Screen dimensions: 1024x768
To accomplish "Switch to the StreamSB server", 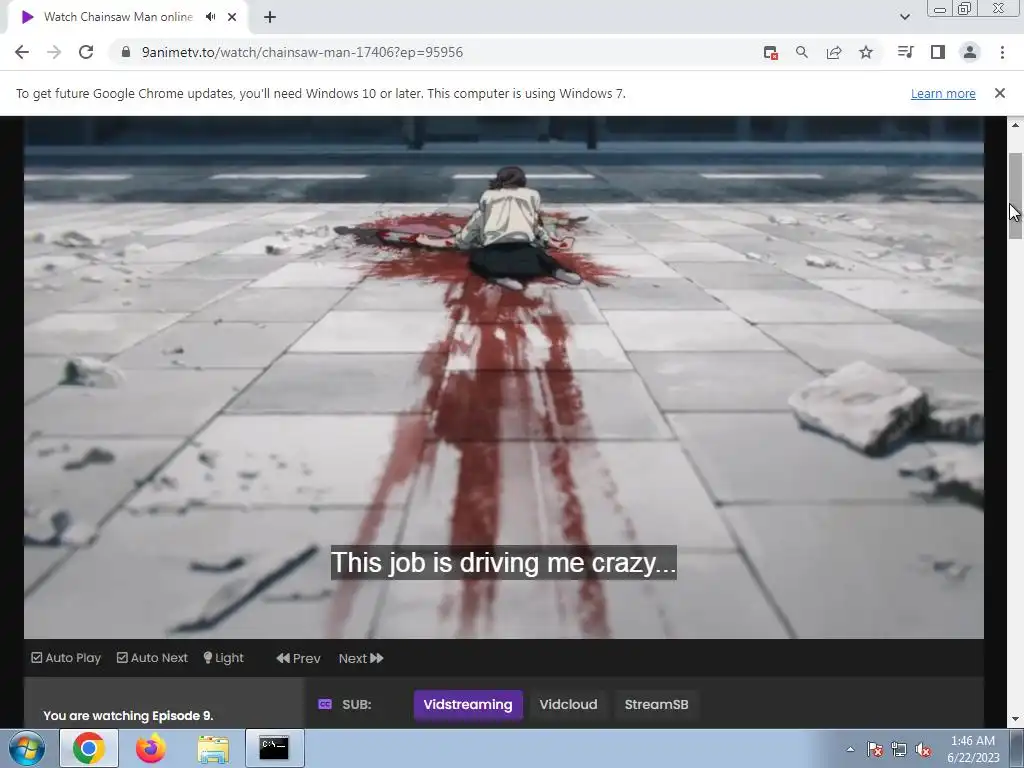I will click(656, 705).
